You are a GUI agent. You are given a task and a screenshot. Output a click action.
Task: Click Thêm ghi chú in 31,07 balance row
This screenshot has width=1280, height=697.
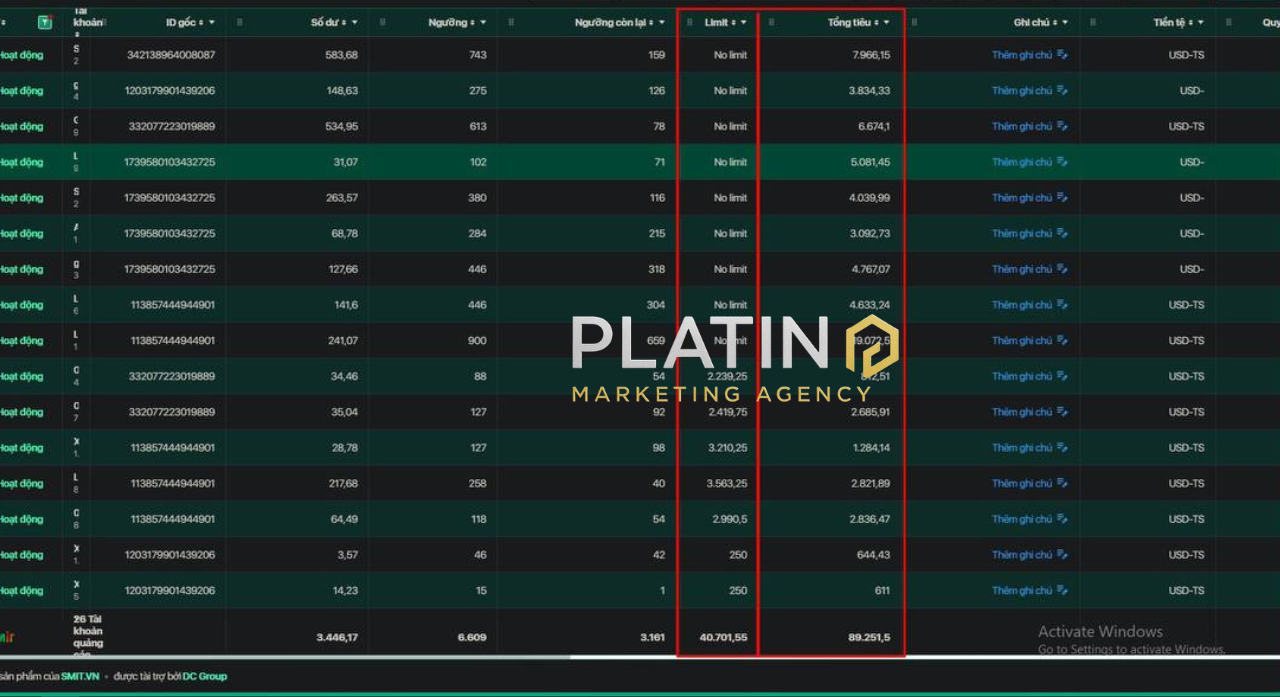(x=1021, y=162)
